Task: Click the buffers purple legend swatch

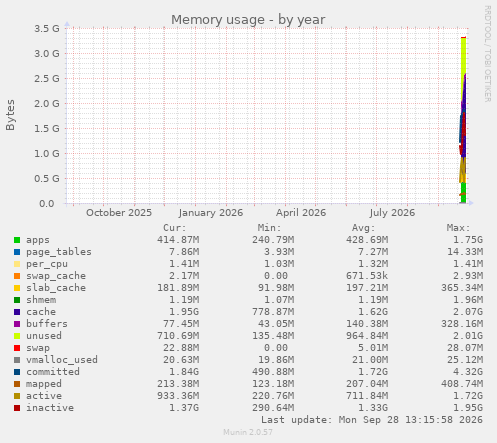Action: pos(17,324)
